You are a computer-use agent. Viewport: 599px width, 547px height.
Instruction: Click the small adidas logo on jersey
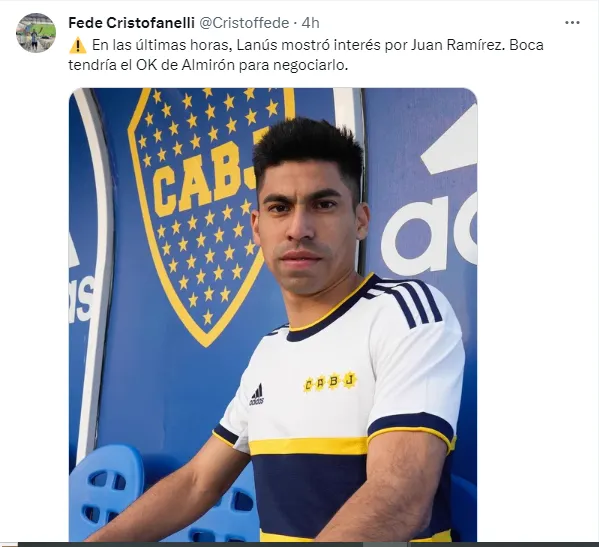pos(257,395)
